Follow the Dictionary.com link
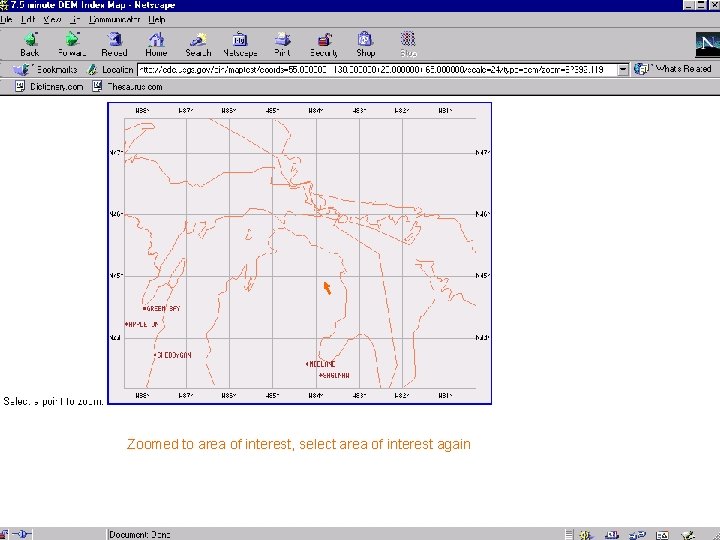The width and height of the screenshot is (720, 540). 56,86
